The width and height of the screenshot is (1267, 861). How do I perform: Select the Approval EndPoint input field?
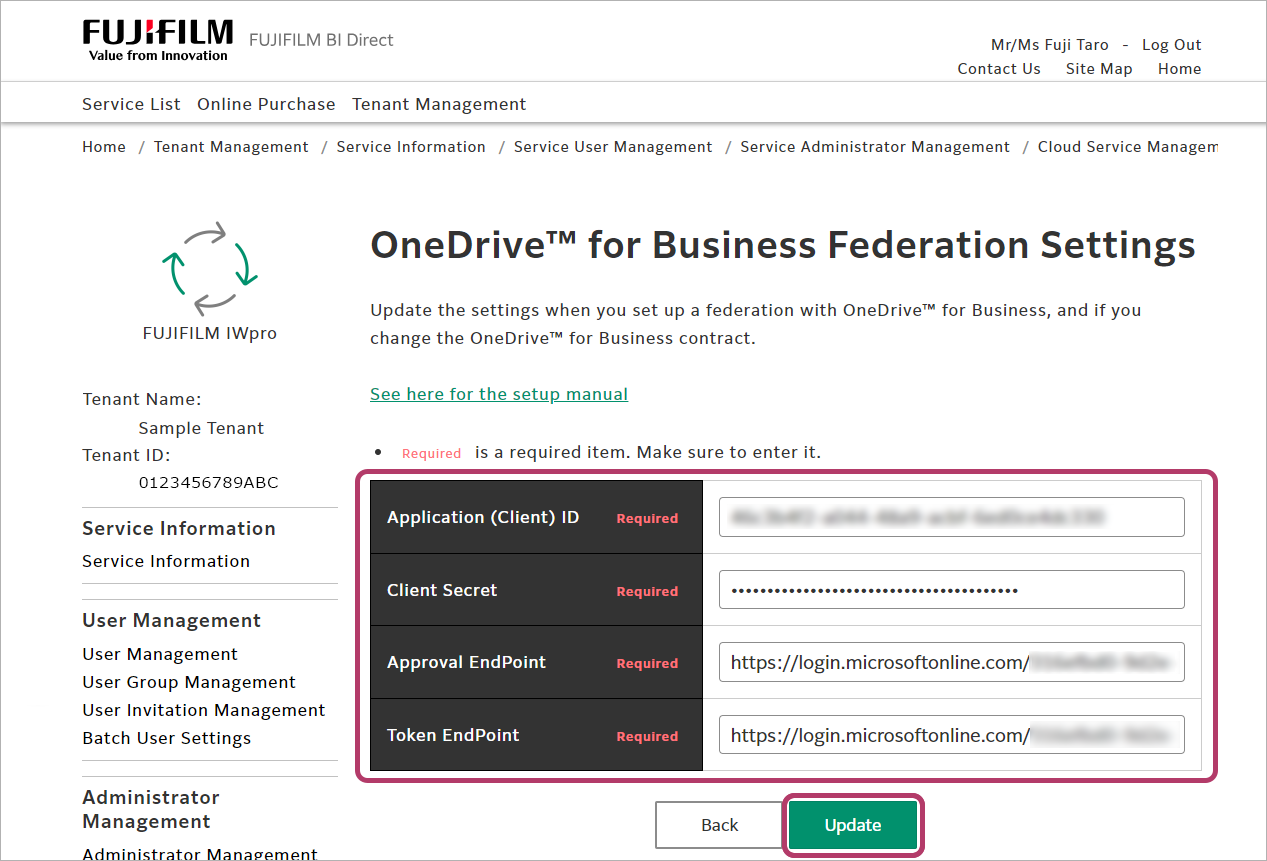click(x=951, y=662)
